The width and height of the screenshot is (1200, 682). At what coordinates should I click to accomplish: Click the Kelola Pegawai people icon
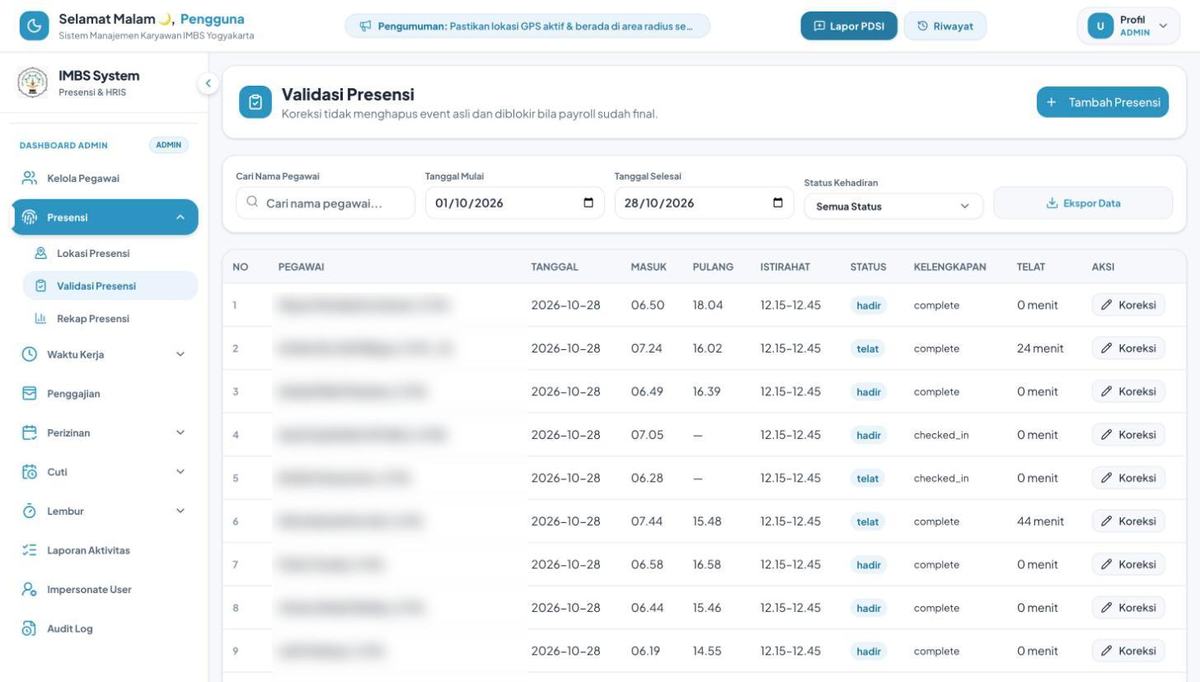point(30,178)
